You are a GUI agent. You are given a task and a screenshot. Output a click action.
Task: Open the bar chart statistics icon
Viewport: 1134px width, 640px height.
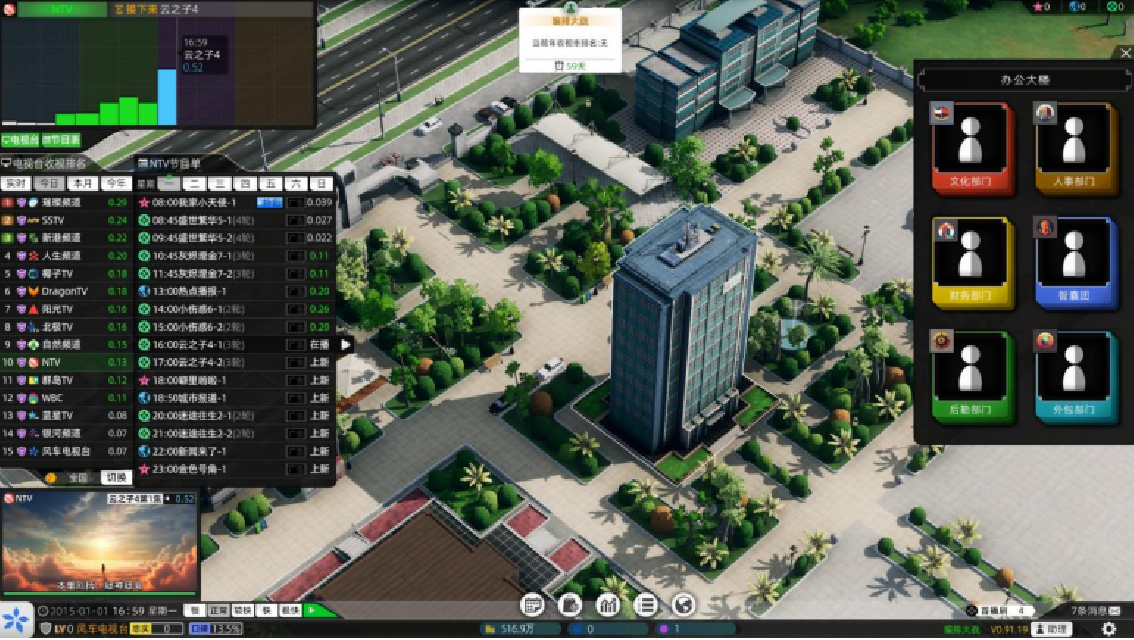tap(608, 605)
